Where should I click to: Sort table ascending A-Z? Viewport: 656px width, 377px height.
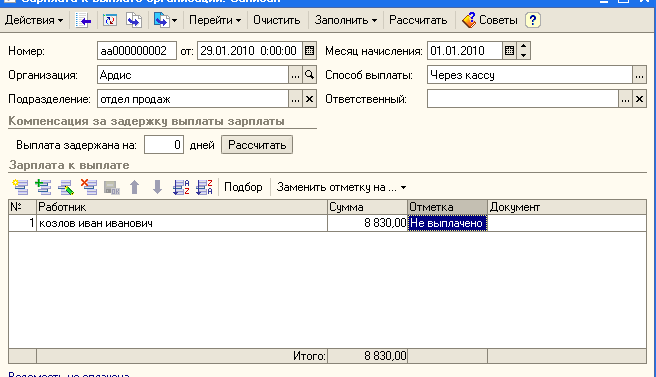tap(181, 187)
